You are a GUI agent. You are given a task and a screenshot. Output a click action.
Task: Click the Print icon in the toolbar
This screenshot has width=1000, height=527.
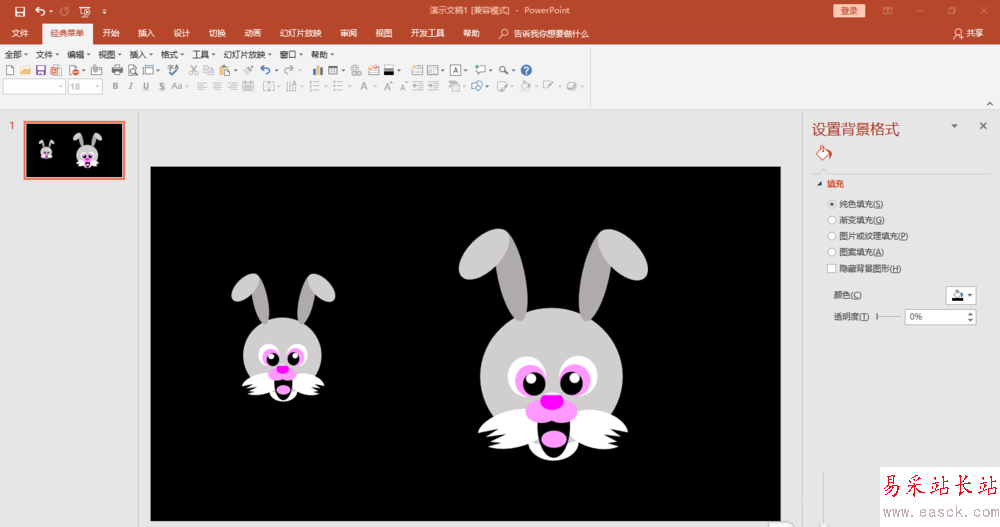pos(117,71)
